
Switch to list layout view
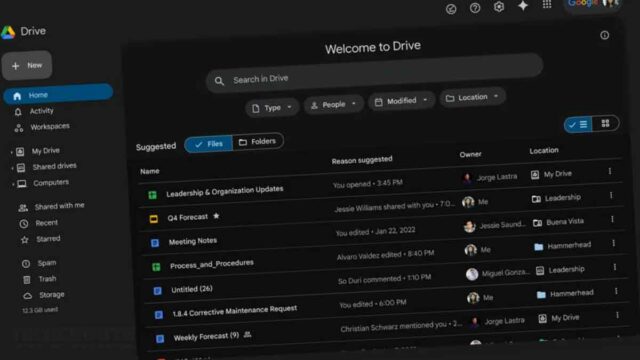[578, 124]
